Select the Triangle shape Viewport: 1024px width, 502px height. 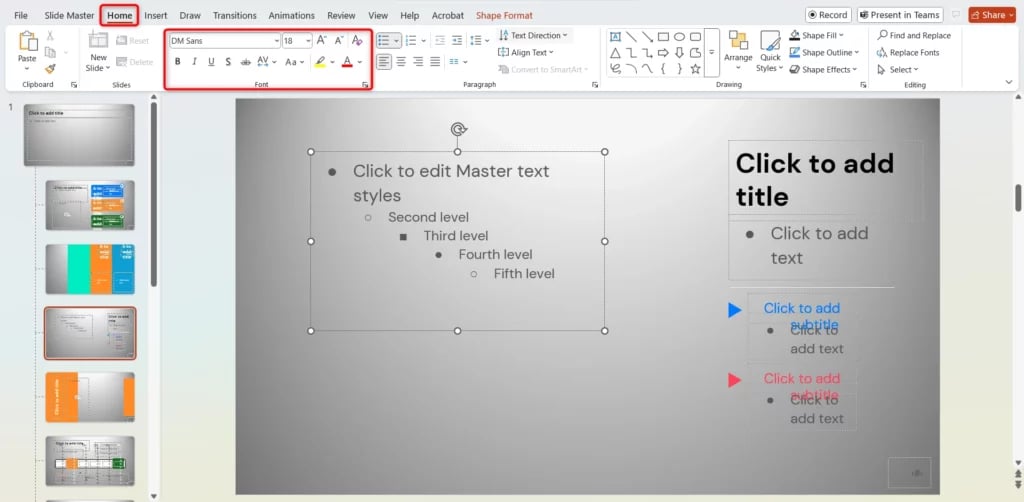615,53
